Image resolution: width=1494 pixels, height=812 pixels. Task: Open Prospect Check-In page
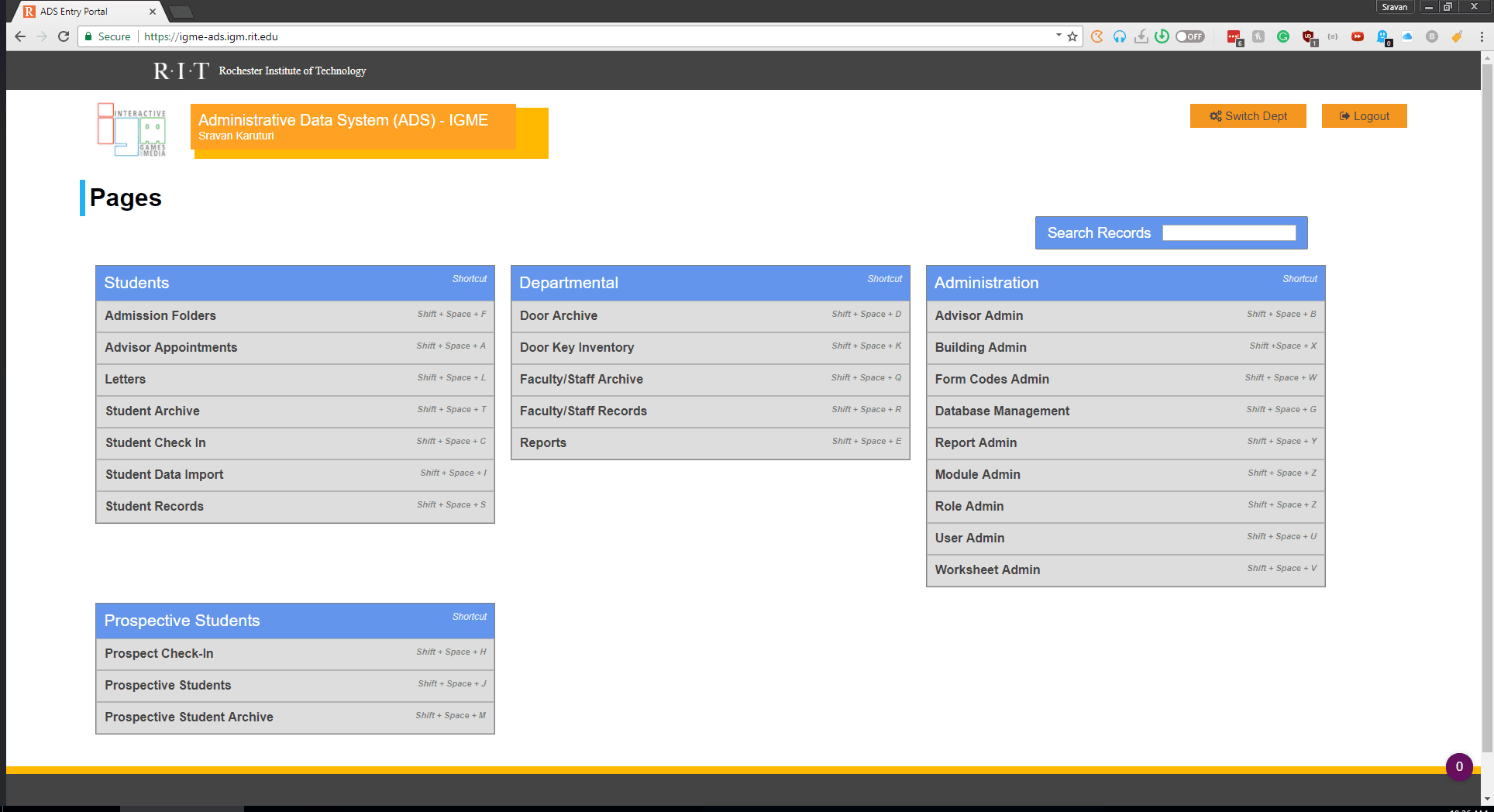(x=295, y=654)
